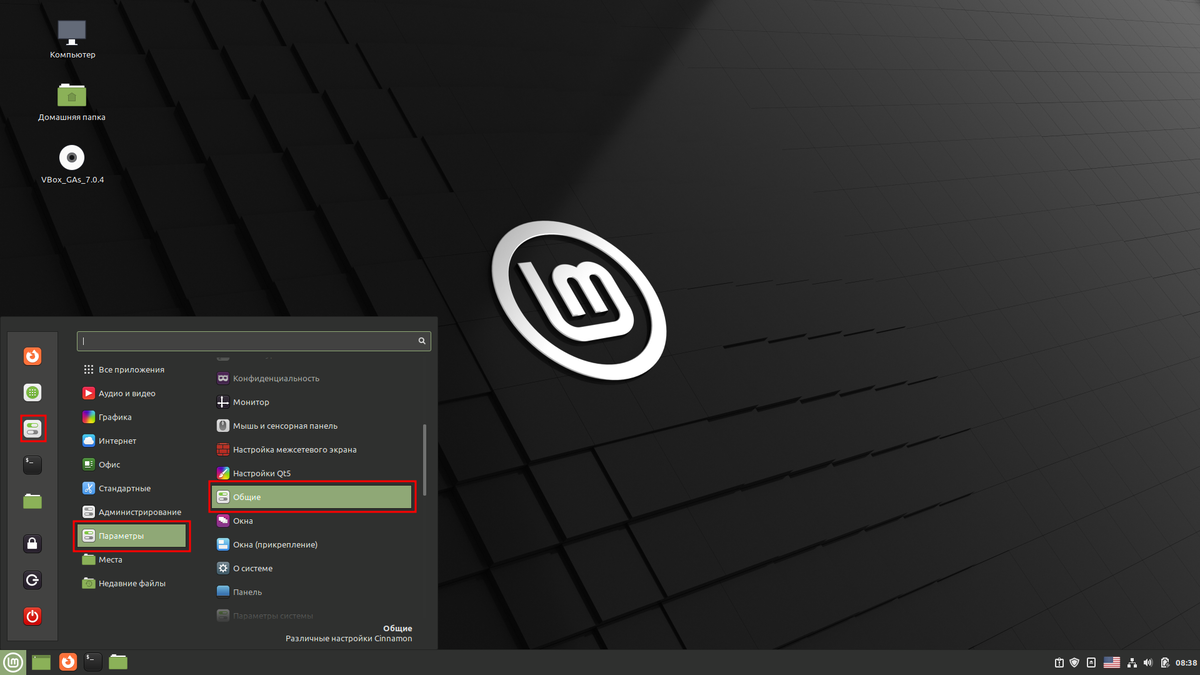Click the volume speaker tray icon
The width and height of the screenshot is (1200, 675).
(x=1148, y=662)
